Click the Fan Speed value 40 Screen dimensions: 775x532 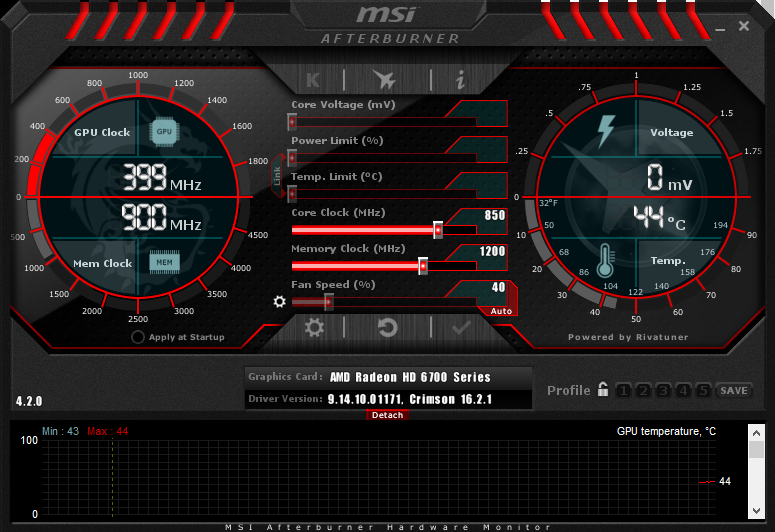(x=498, y=287)
